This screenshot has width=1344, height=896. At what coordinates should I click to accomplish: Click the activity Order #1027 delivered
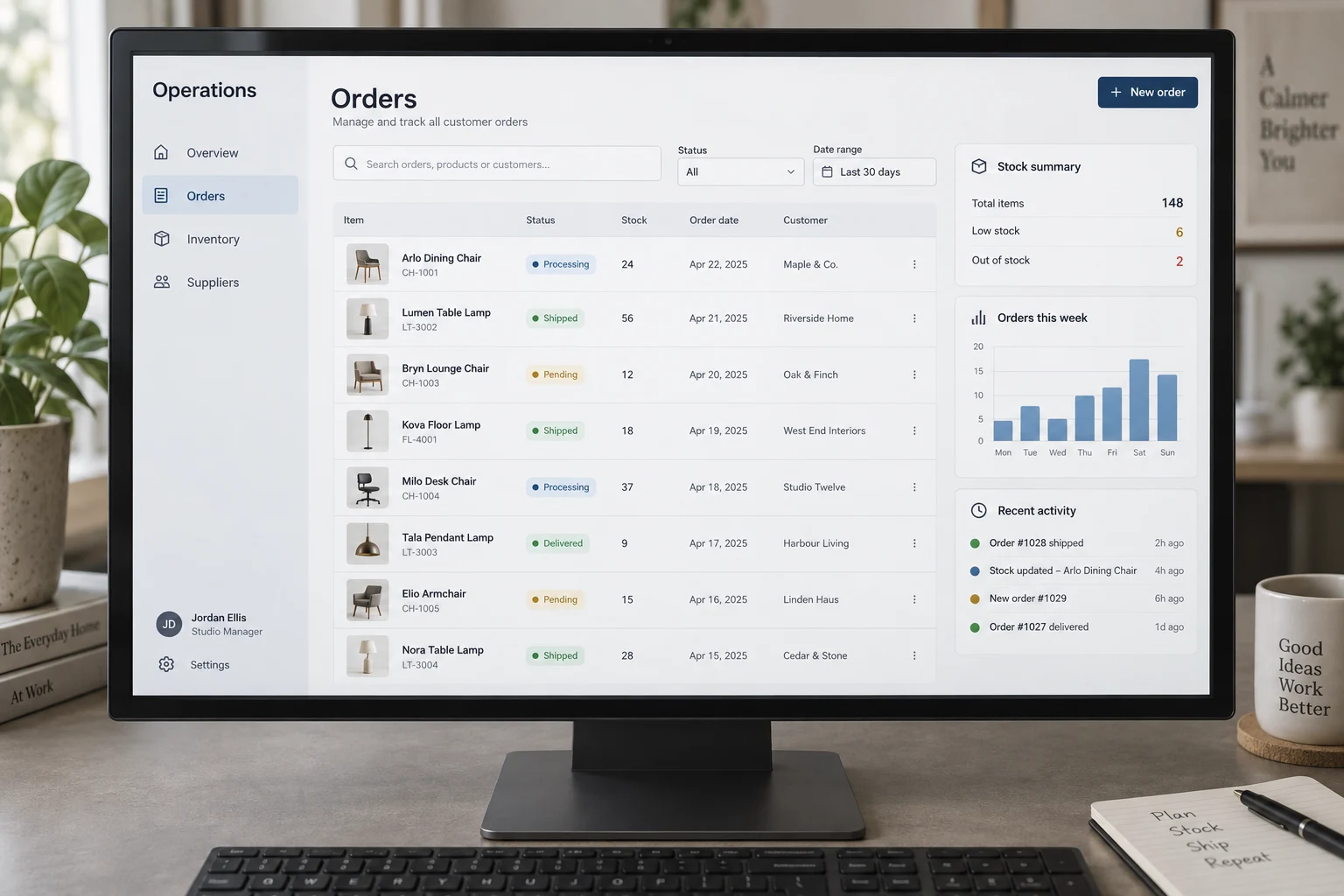point(1039,626)
